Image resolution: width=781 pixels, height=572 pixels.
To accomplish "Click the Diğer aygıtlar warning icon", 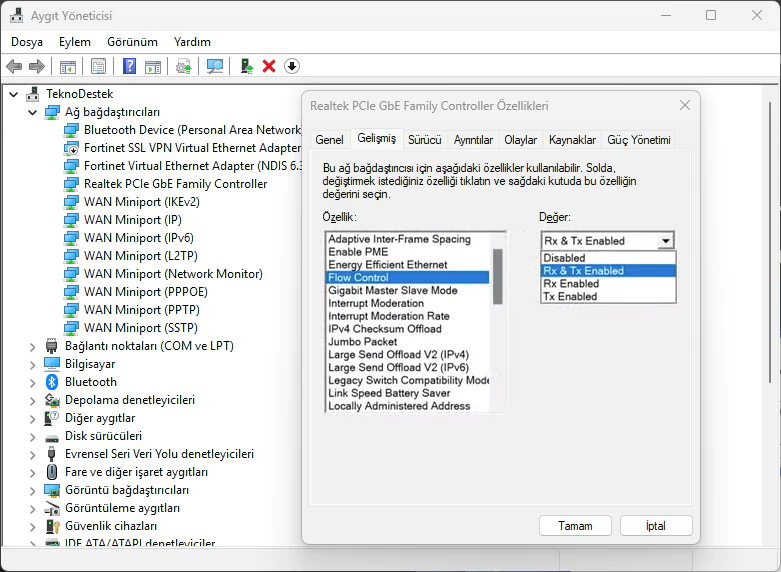I will click(51, 418).
